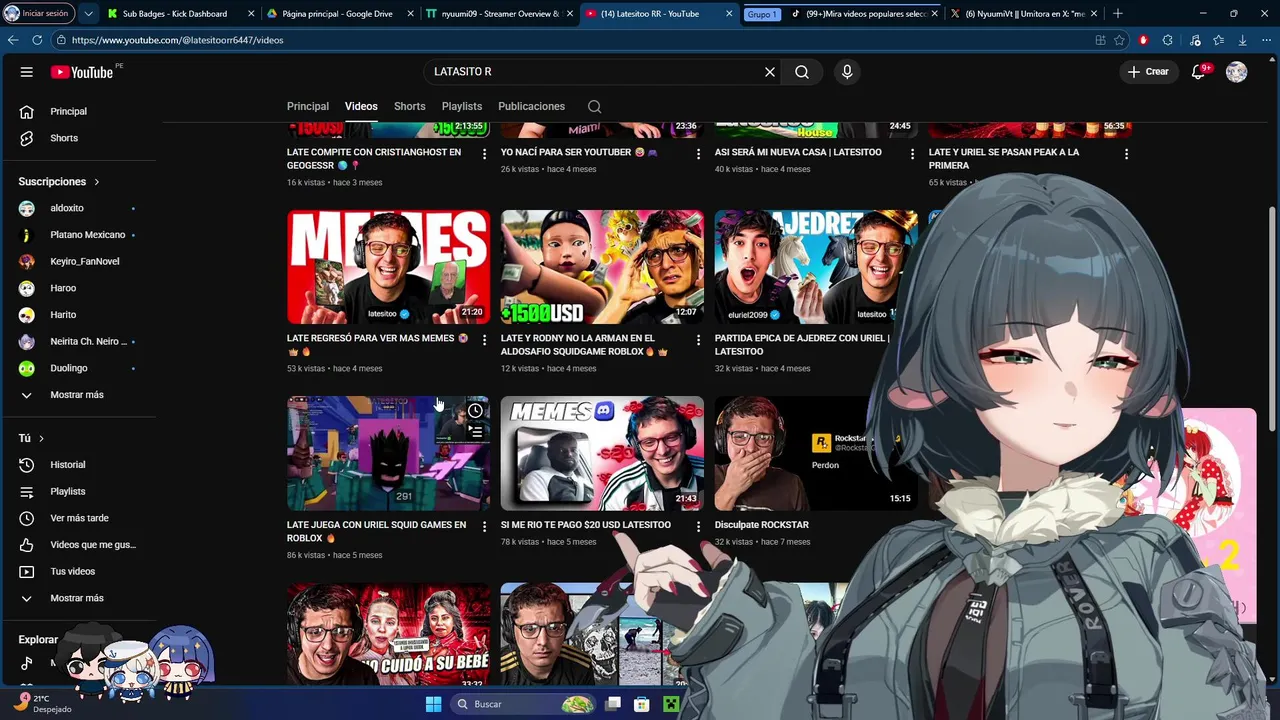1280x720 pixels.
Task: Open the browser tab search dropdown arrow
Action: pos(89,14)
